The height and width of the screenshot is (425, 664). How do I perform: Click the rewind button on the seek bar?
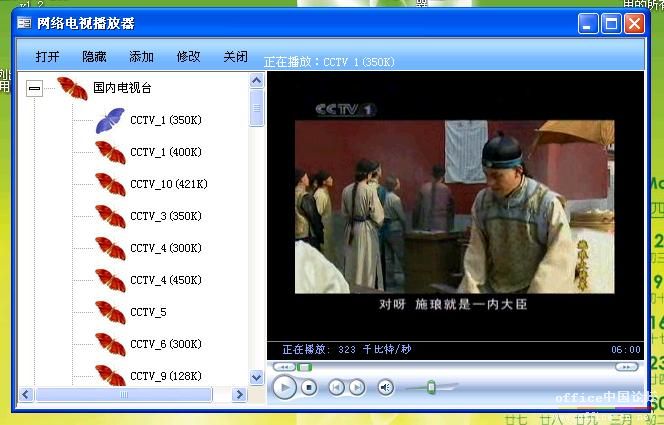[285, 367]
